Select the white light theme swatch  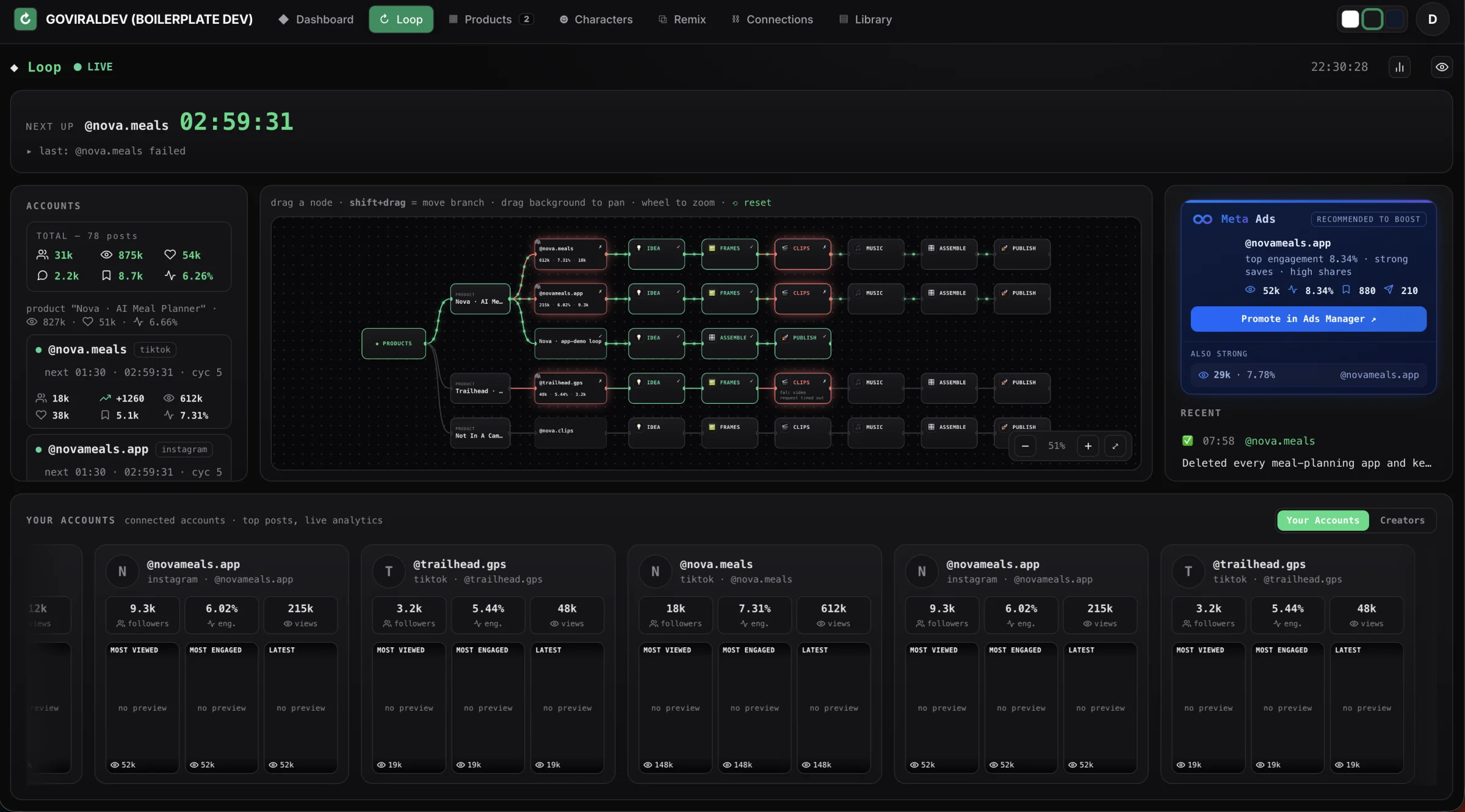(x=1350, y=20)
